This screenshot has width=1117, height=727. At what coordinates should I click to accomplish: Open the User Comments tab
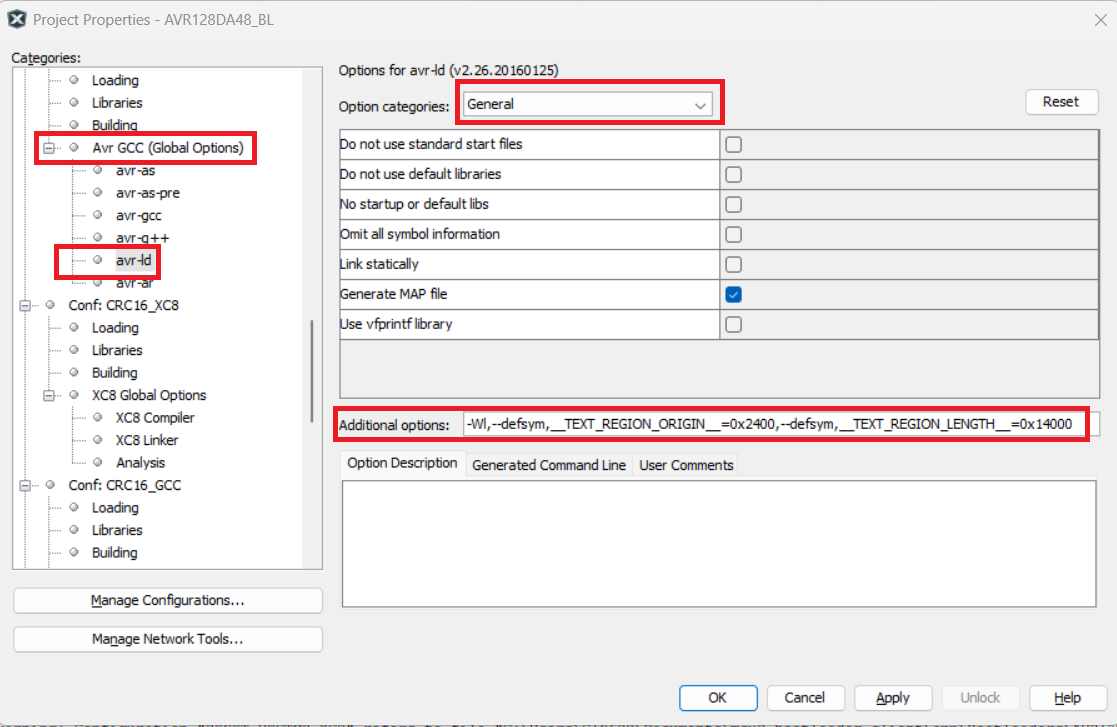686,465
